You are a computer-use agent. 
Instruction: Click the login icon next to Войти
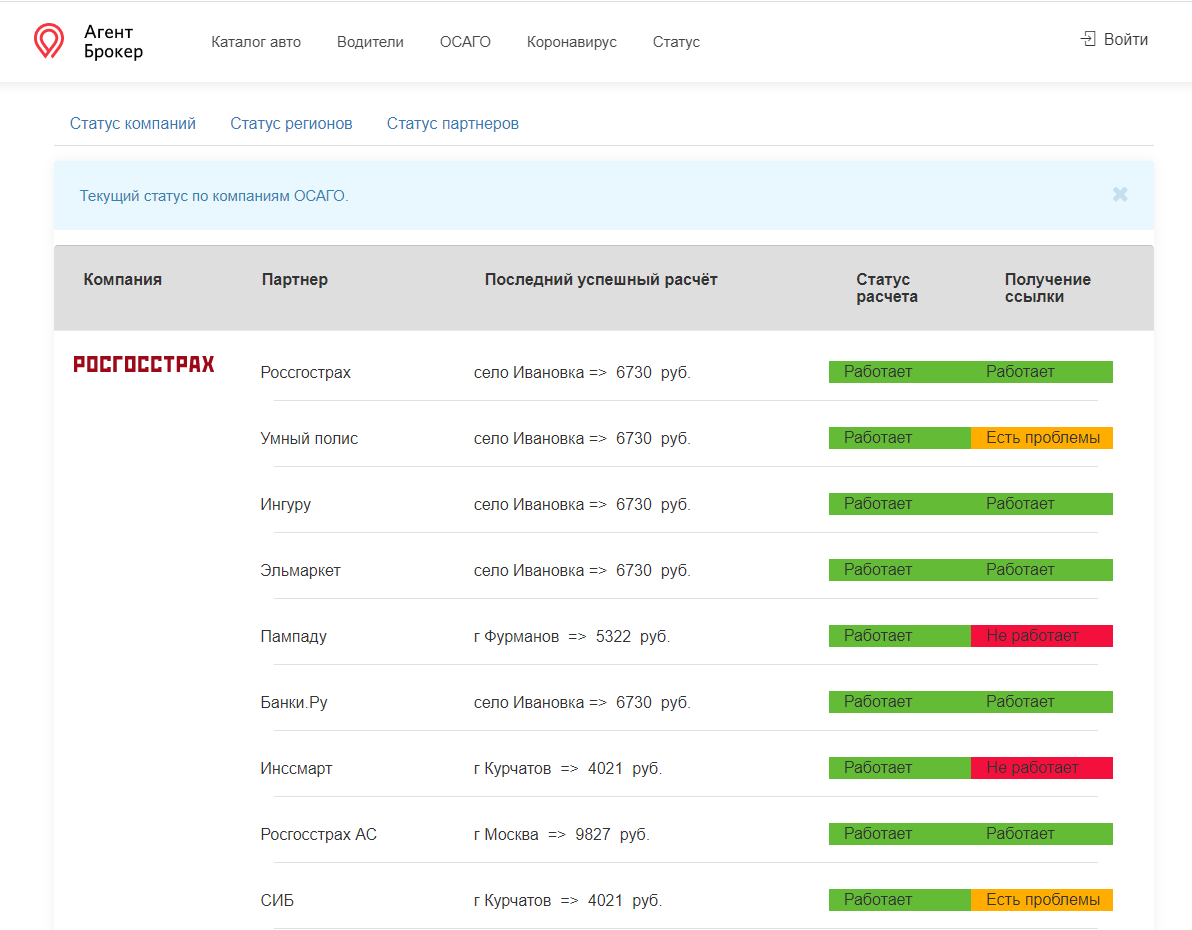(1088, 39)
